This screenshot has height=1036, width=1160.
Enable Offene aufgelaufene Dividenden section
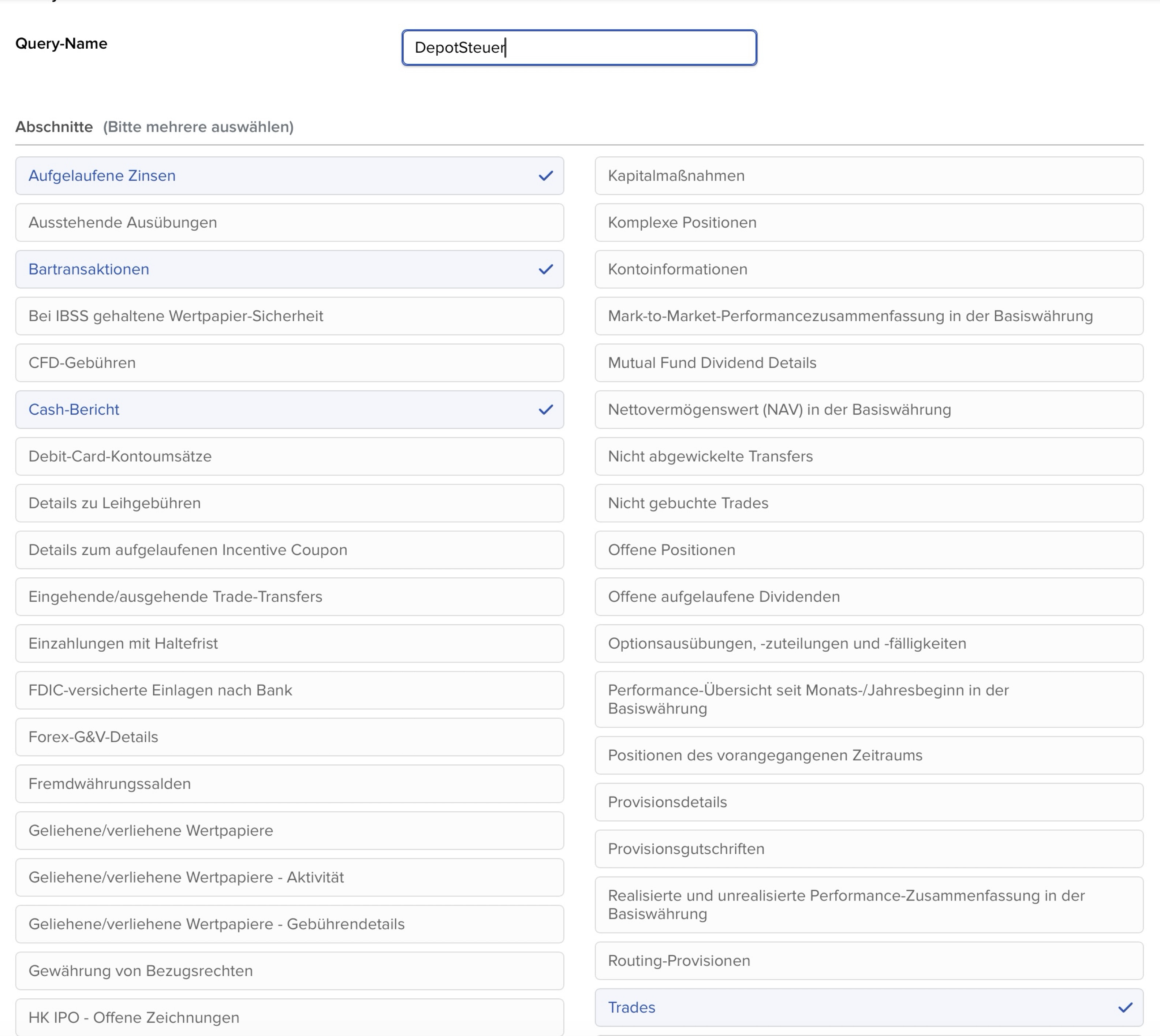[x=869, y=597]
